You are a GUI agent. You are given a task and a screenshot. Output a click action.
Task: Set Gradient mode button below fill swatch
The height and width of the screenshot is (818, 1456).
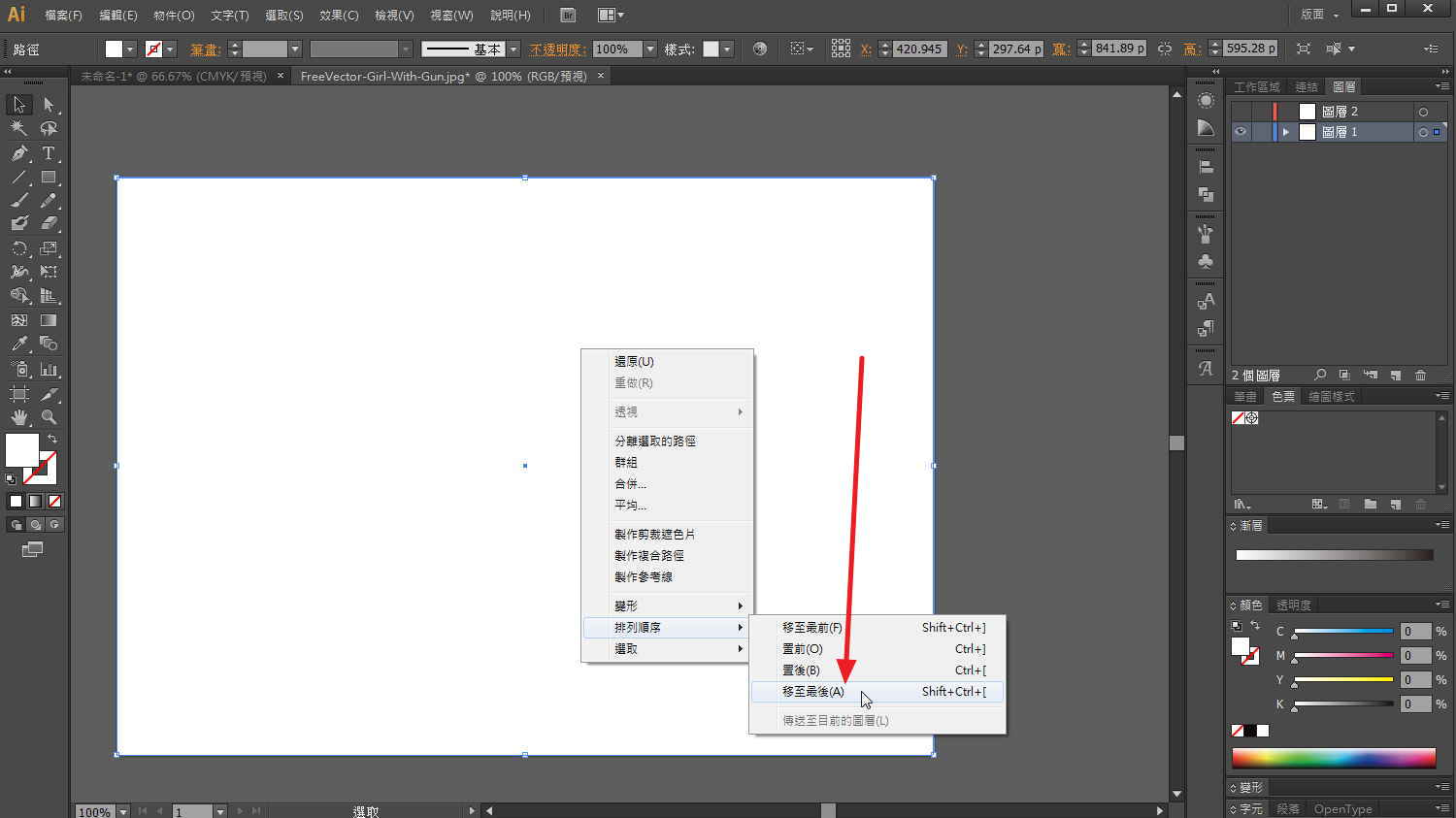(35, 502)
